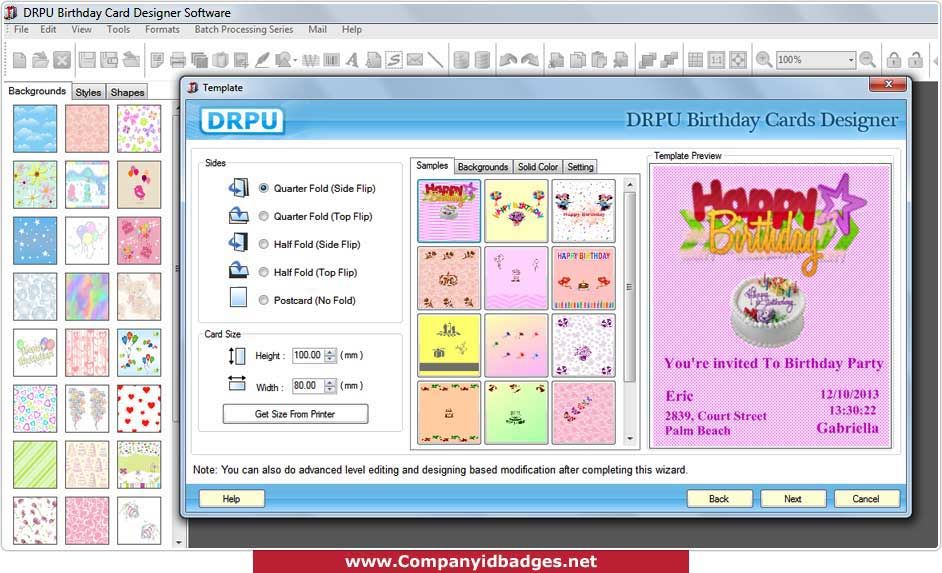Click the Width input field showing 80.00
The height and width of the screenshot is (573, 942).
pyautogui.click(x=308, y=386)
